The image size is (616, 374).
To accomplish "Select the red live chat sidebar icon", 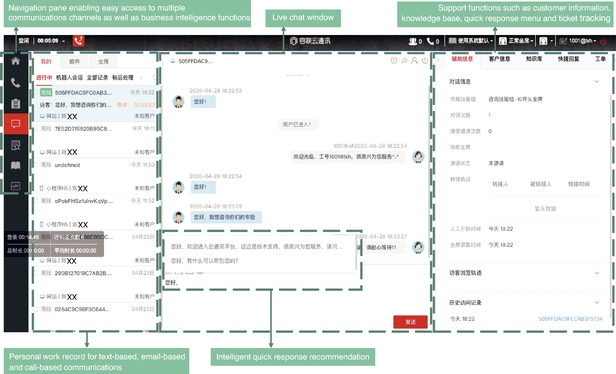I will [x=16, y=124].
